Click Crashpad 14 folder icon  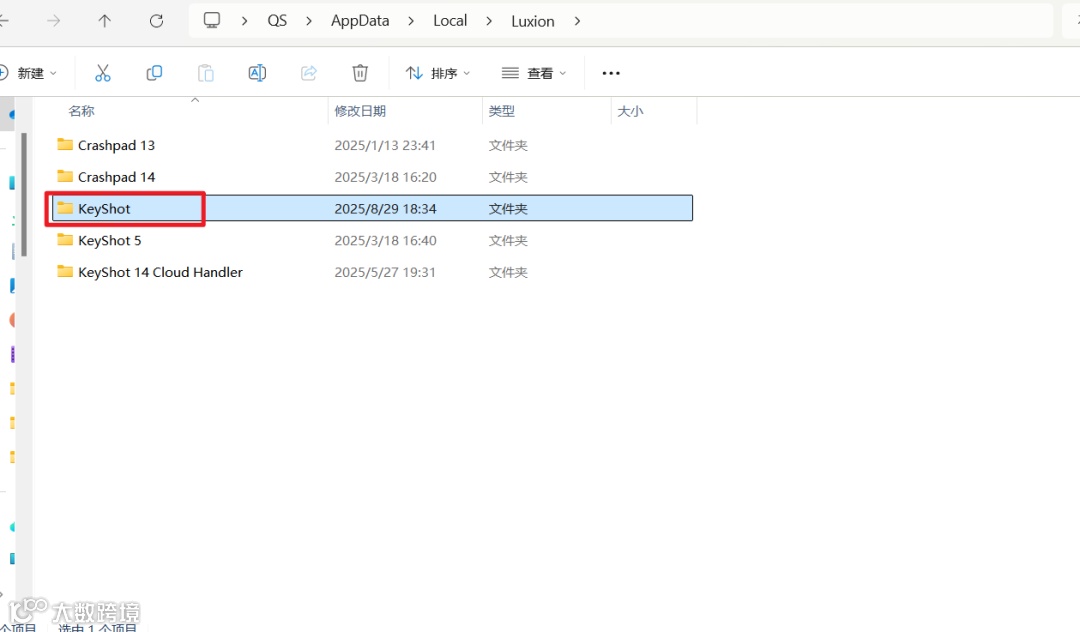pyautogui.click(x=65, y=176)
